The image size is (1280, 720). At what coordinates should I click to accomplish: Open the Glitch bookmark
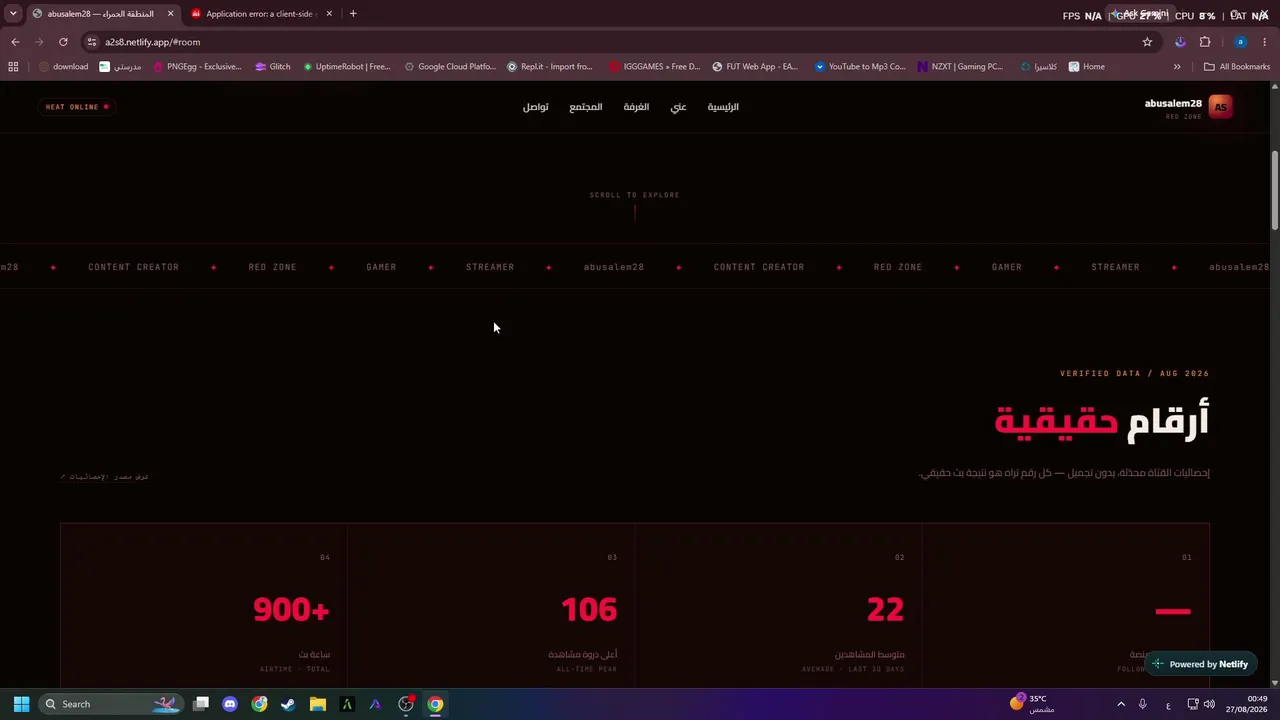[x=272, y=67]
